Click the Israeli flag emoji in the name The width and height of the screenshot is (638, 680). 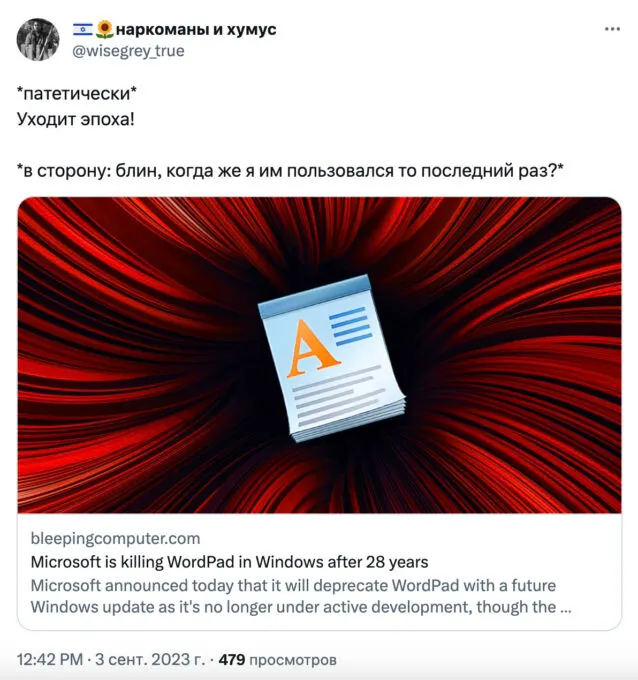[x=82, y=29]
